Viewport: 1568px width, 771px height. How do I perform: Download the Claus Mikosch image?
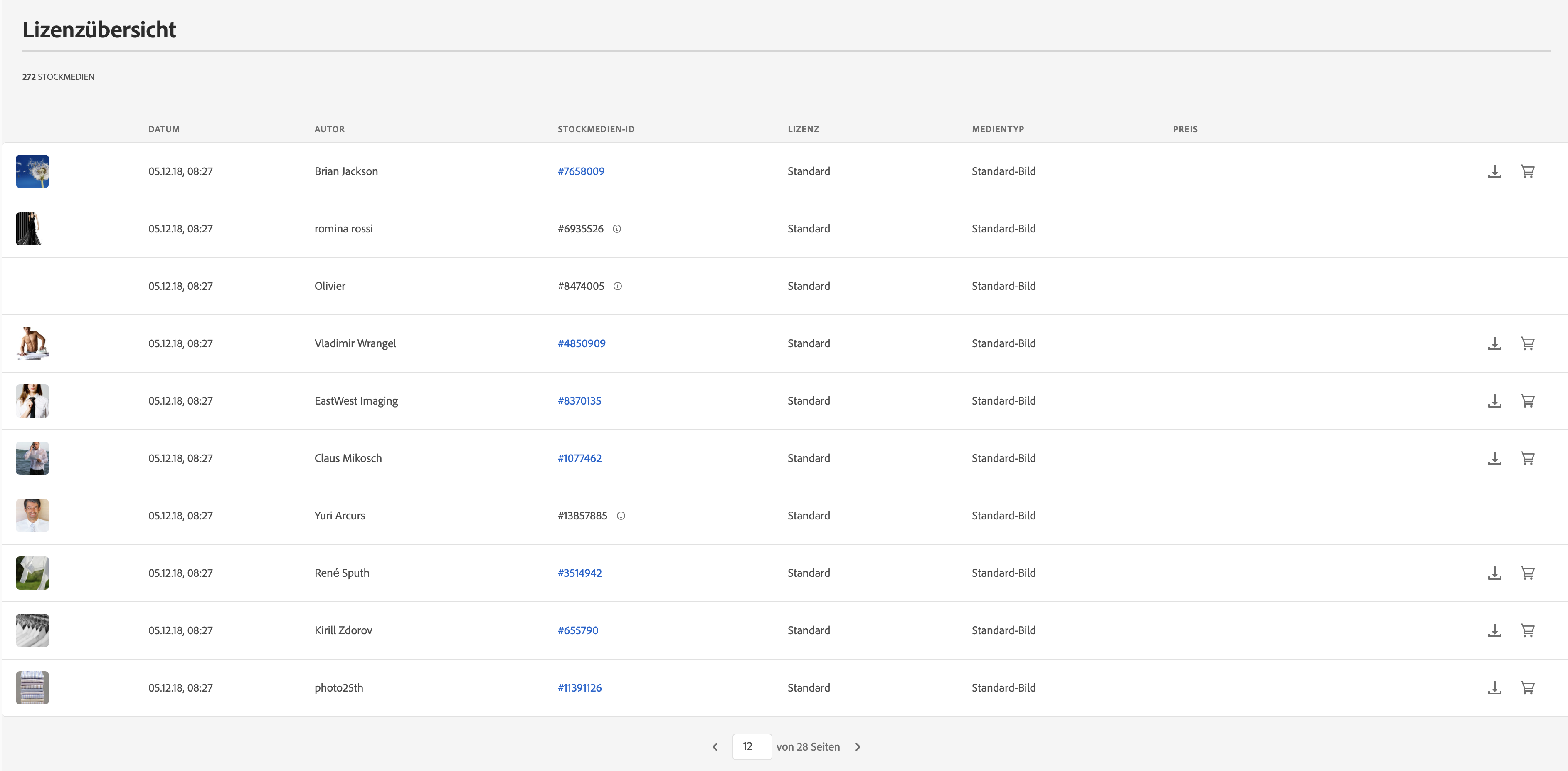pyautogui.click(x=1494, y=459)
